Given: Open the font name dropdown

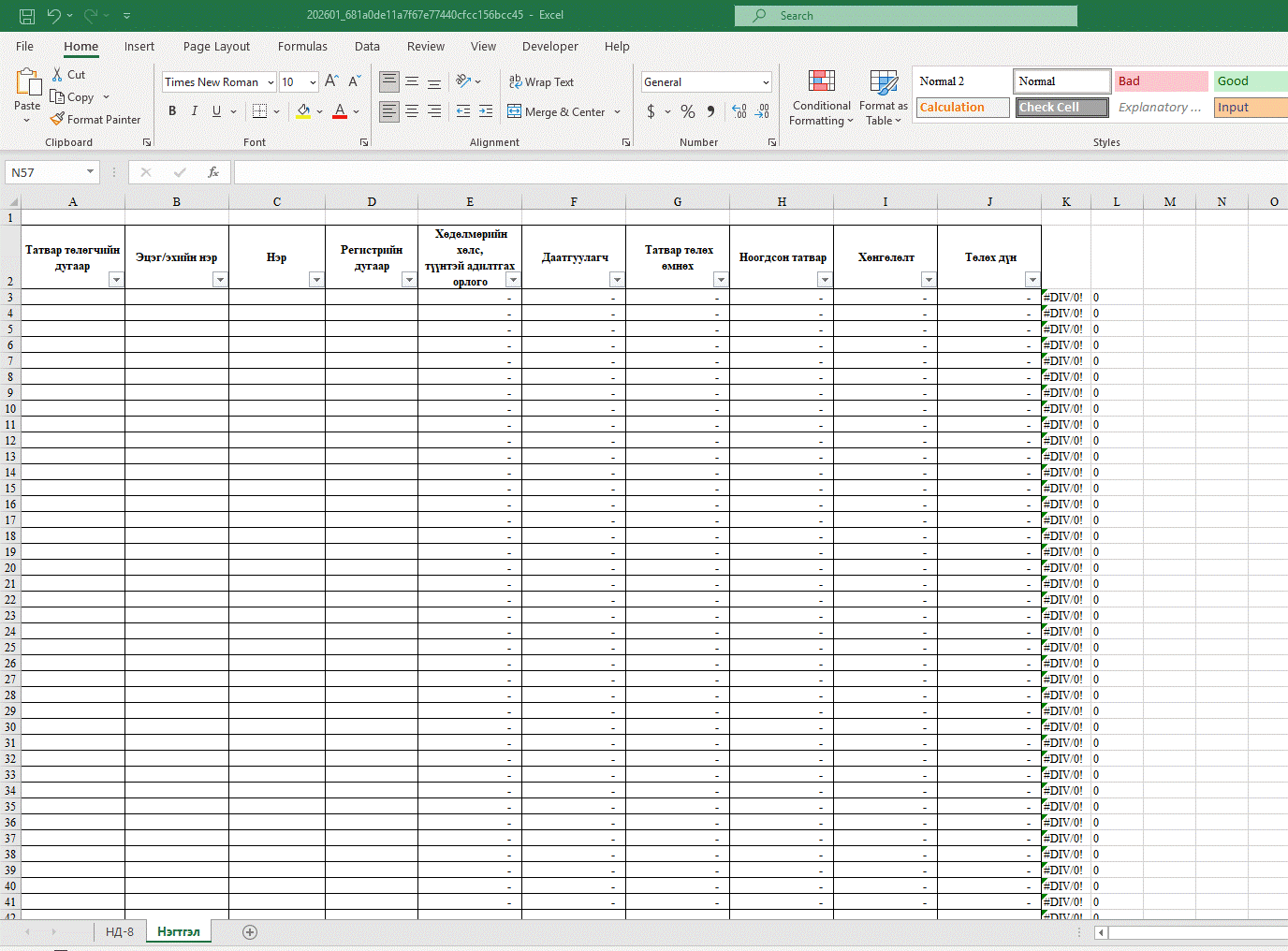Looking at the screenshot, I should (x=271, y=82).
